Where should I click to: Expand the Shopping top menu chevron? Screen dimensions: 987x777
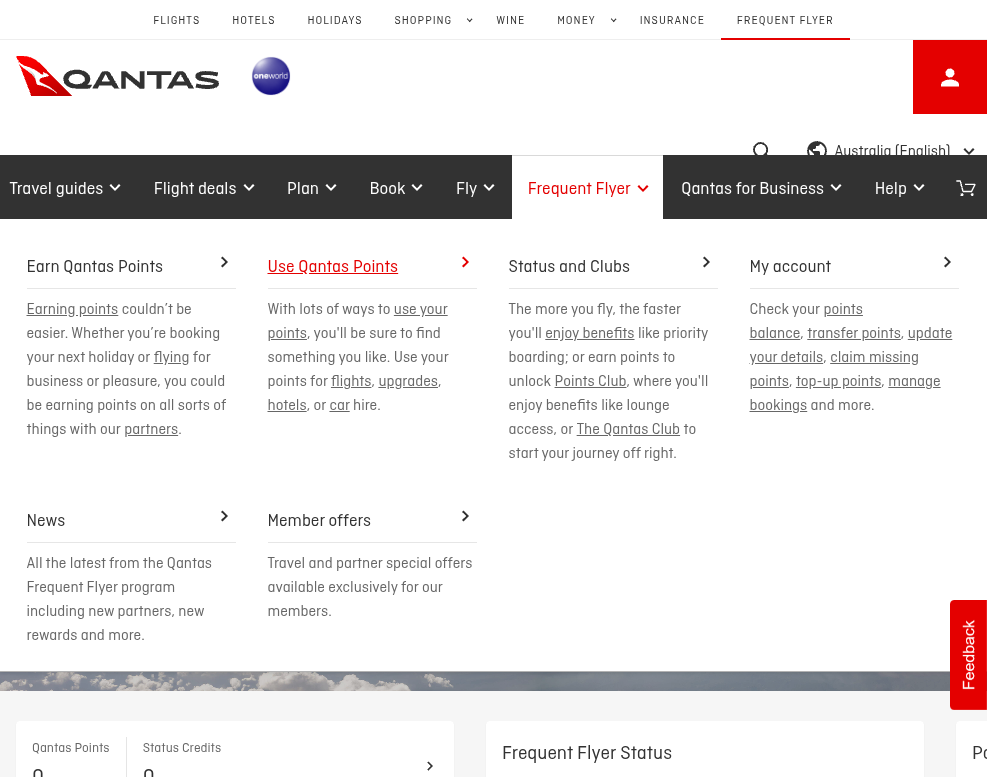click(470, 20)
